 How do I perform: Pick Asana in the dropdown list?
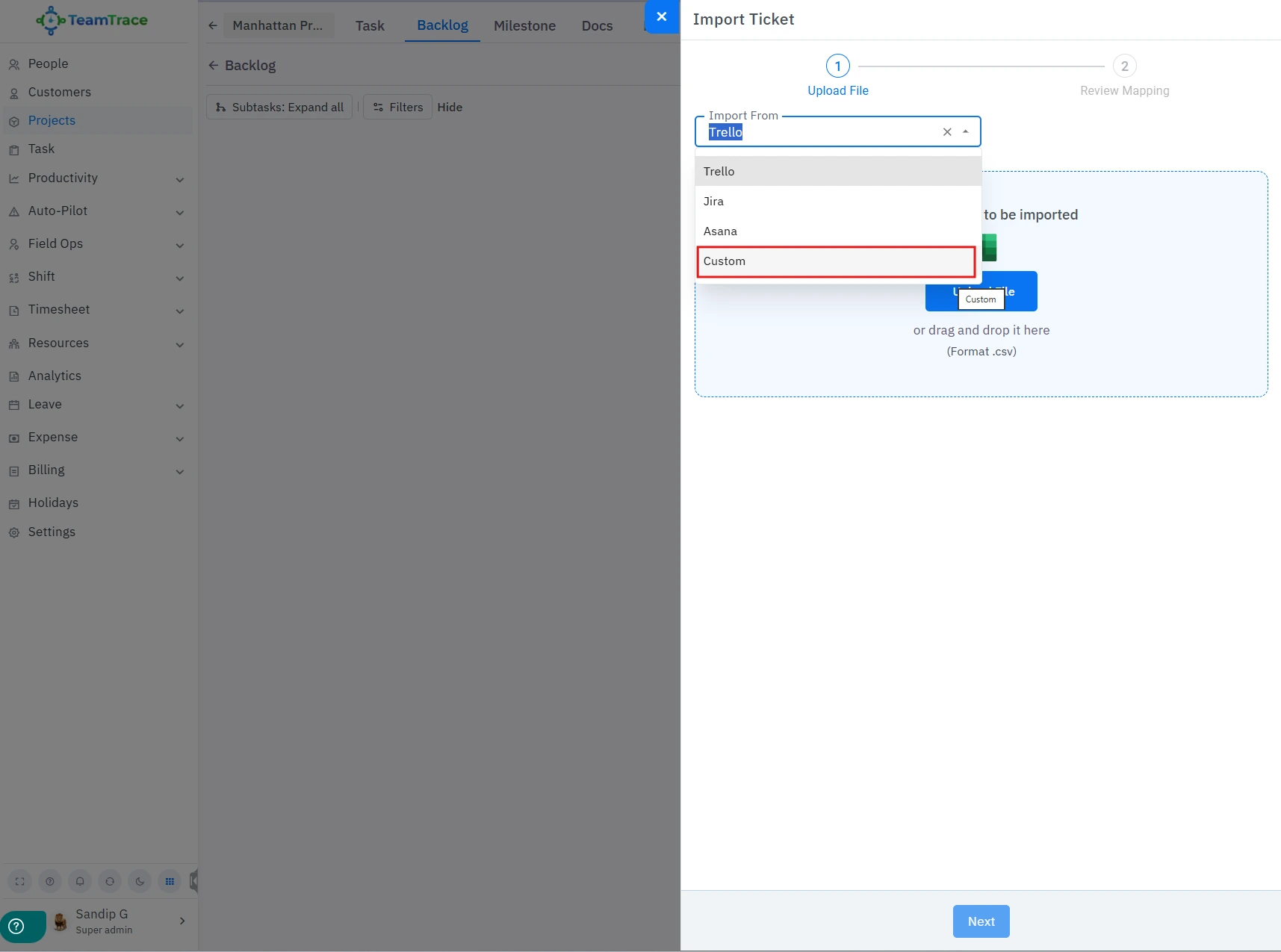pos(836,231)
